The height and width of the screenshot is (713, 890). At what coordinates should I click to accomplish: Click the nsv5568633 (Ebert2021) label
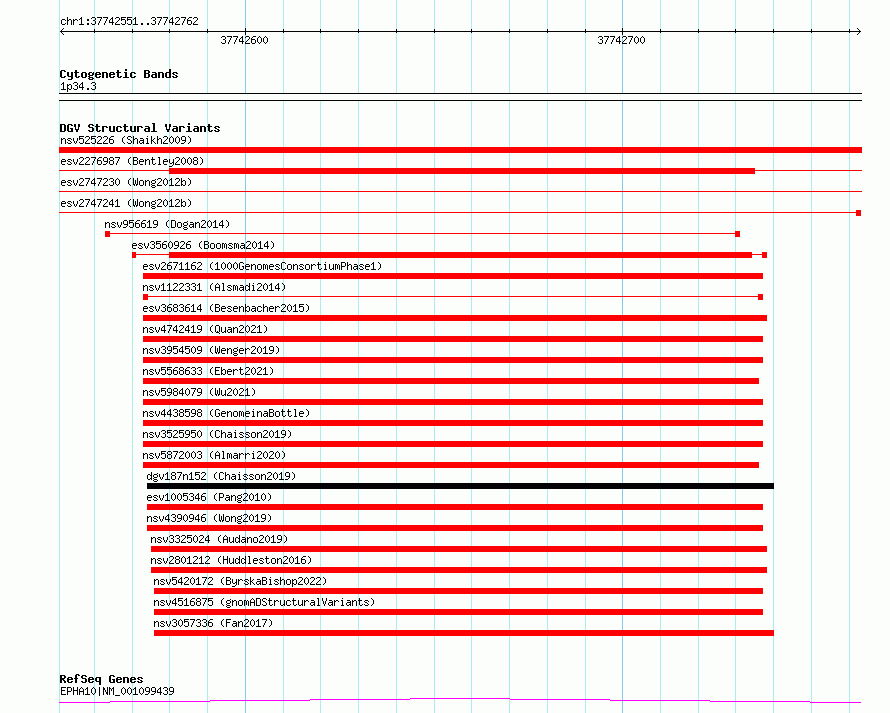[208, 371]
